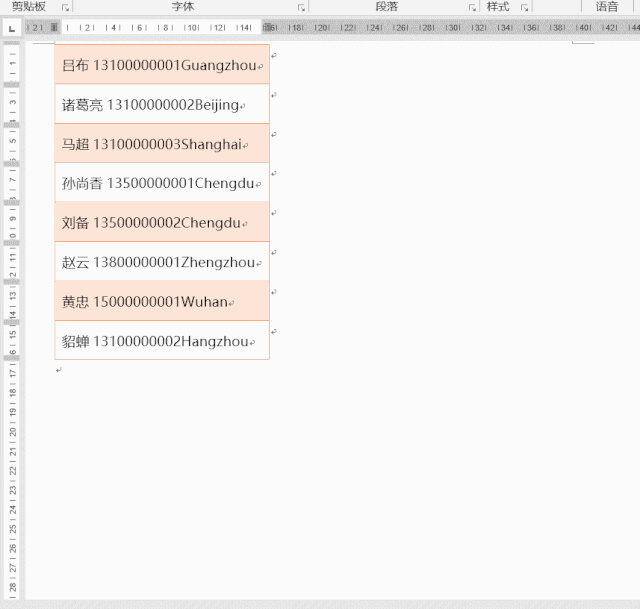Click the vertical ruler at mark 20
The height and width of the screenshot is (609, 640).
tap(13, 432)
